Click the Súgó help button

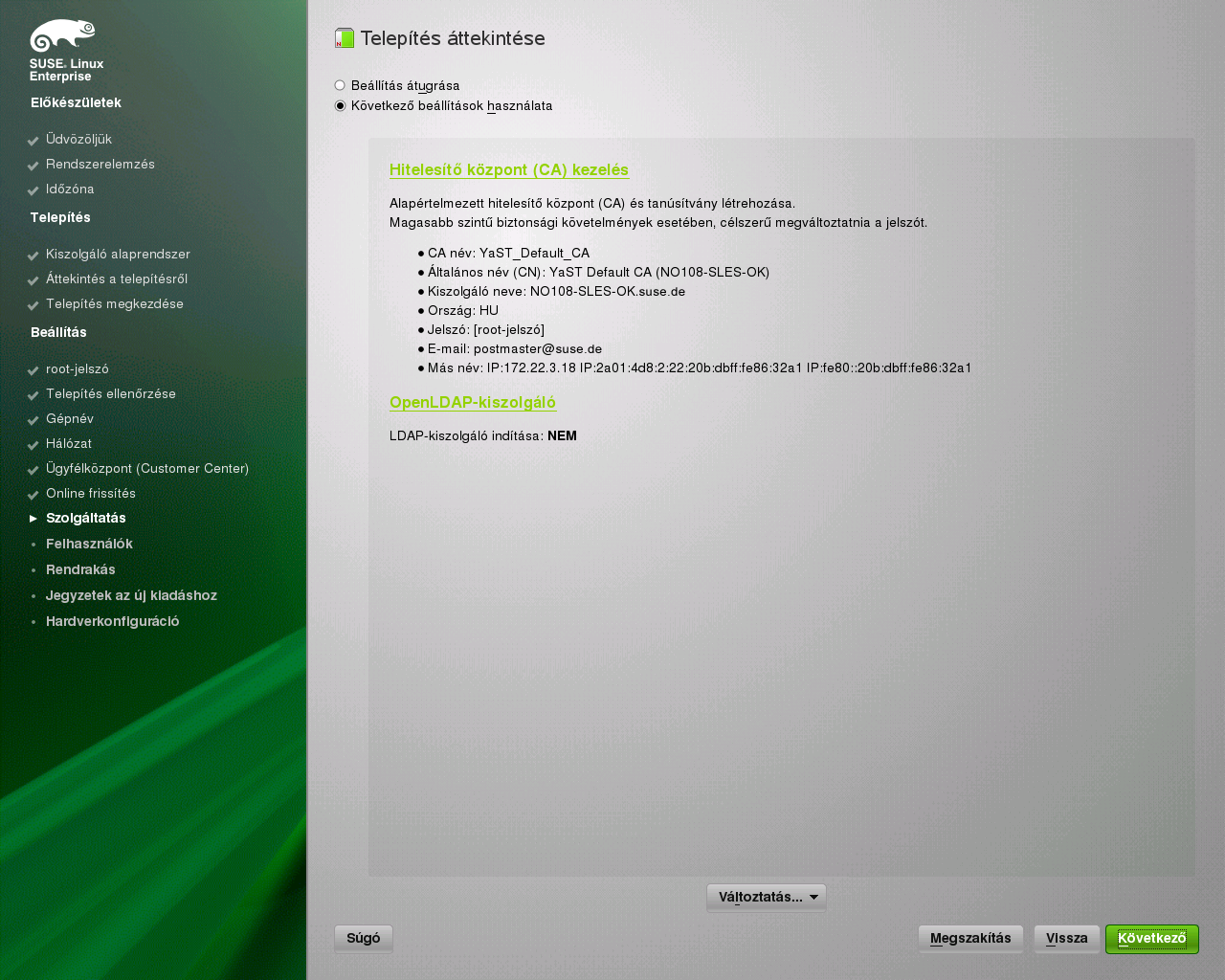[x=364, y=939]
